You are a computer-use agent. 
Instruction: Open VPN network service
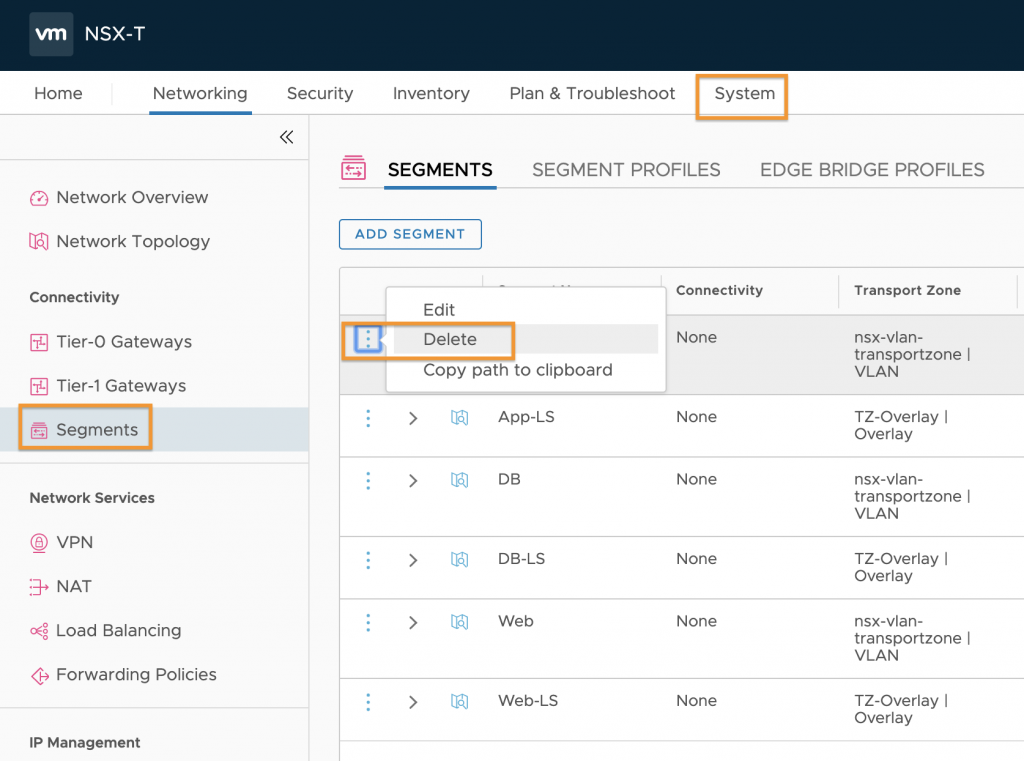pos(74,542)
